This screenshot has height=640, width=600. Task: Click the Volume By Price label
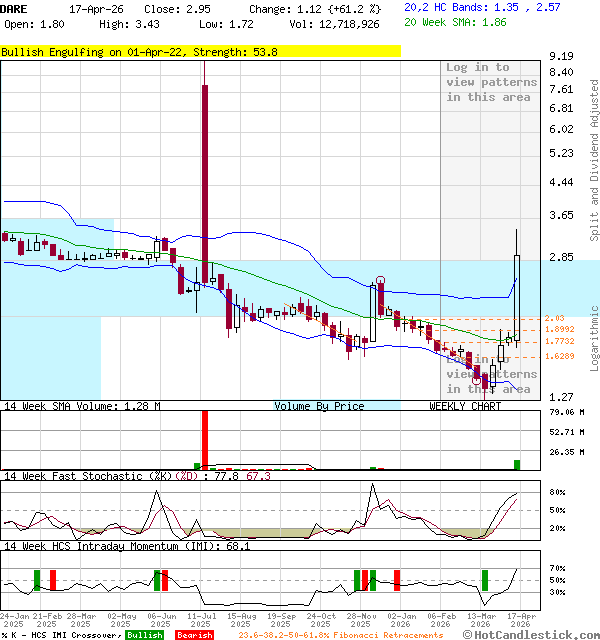(319, 406)
